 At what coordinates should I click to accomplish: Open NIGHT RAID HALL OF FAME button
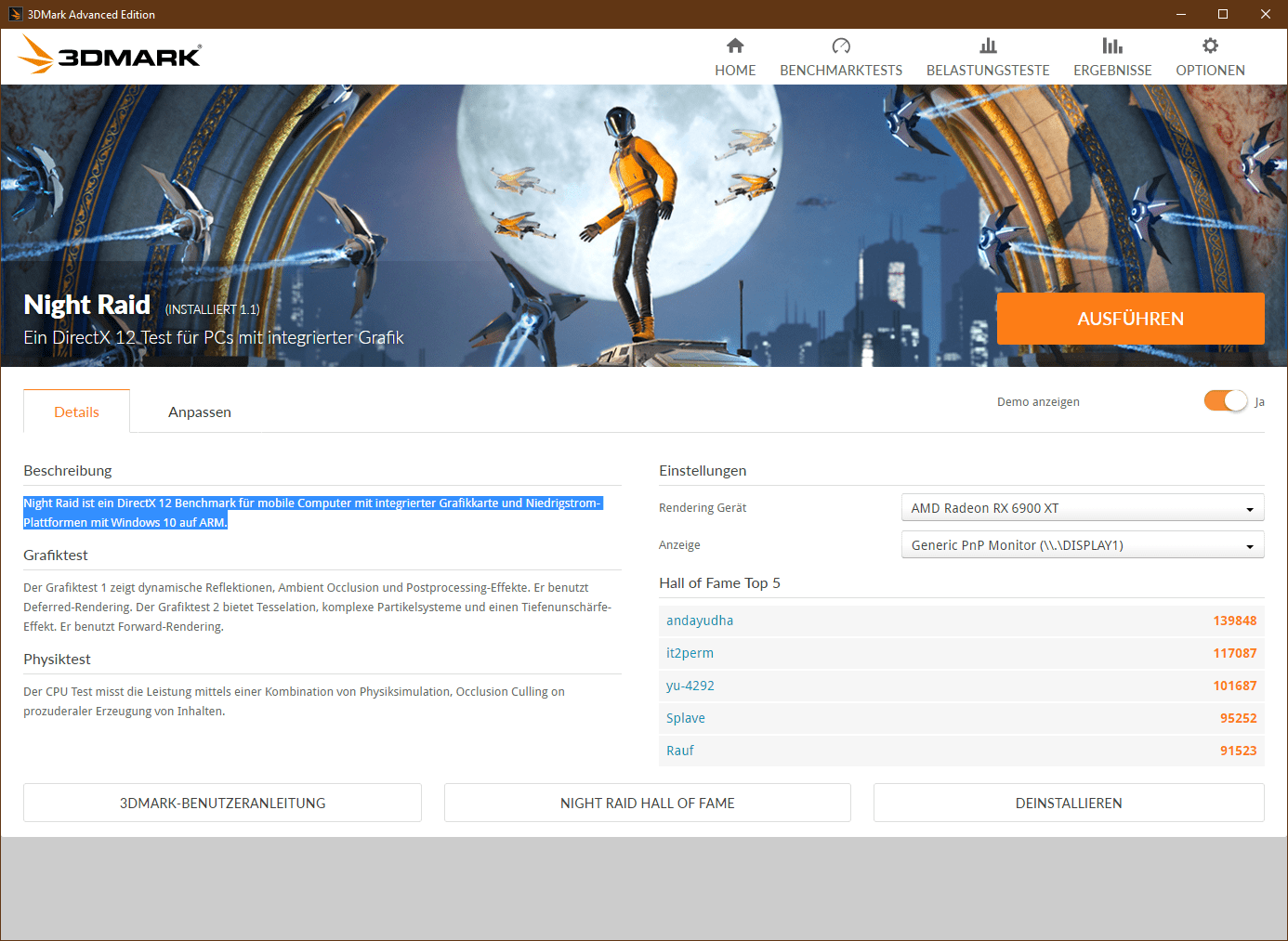pos(648,803)
